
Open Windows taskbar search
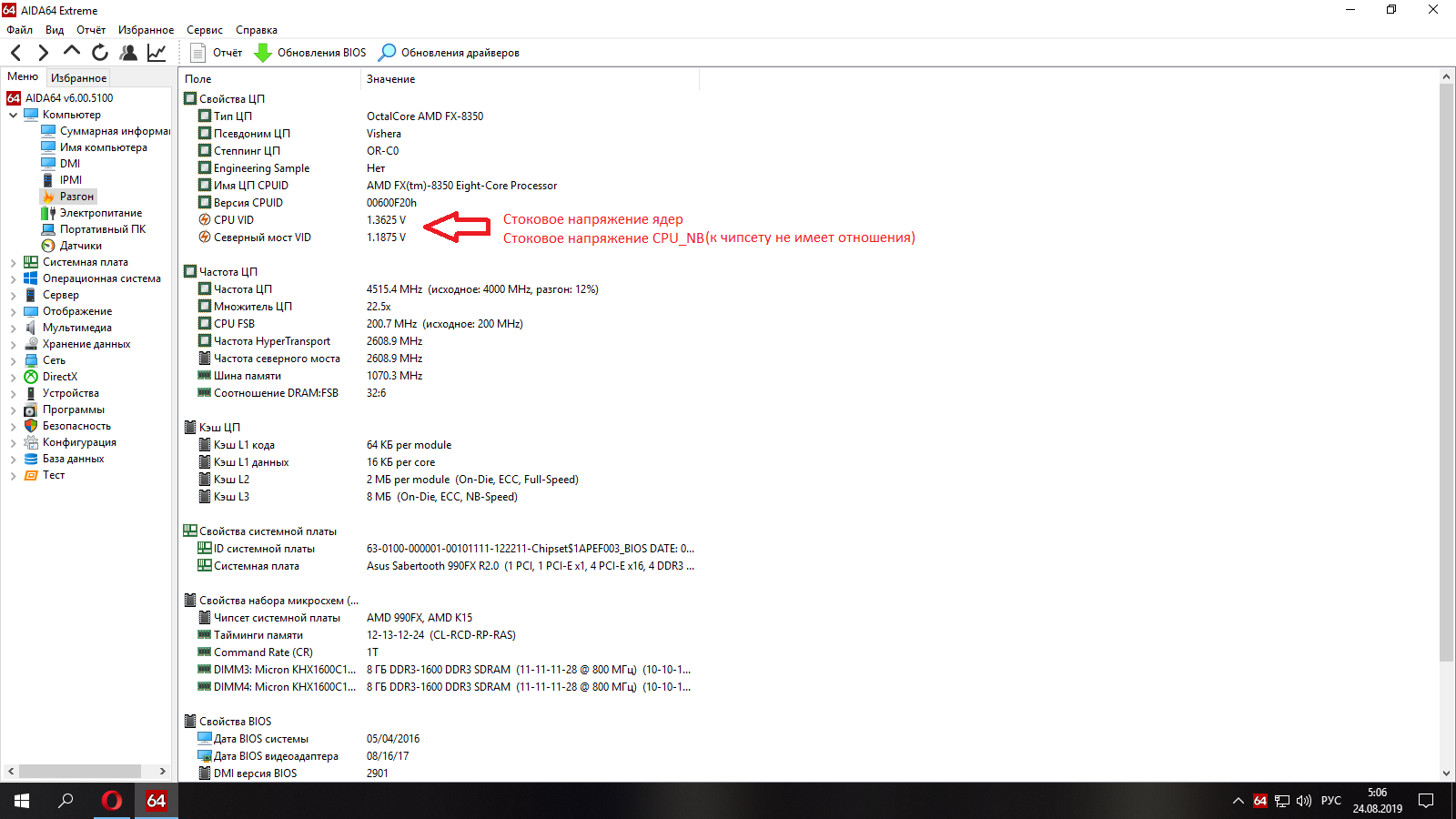(x=66, y=801)
